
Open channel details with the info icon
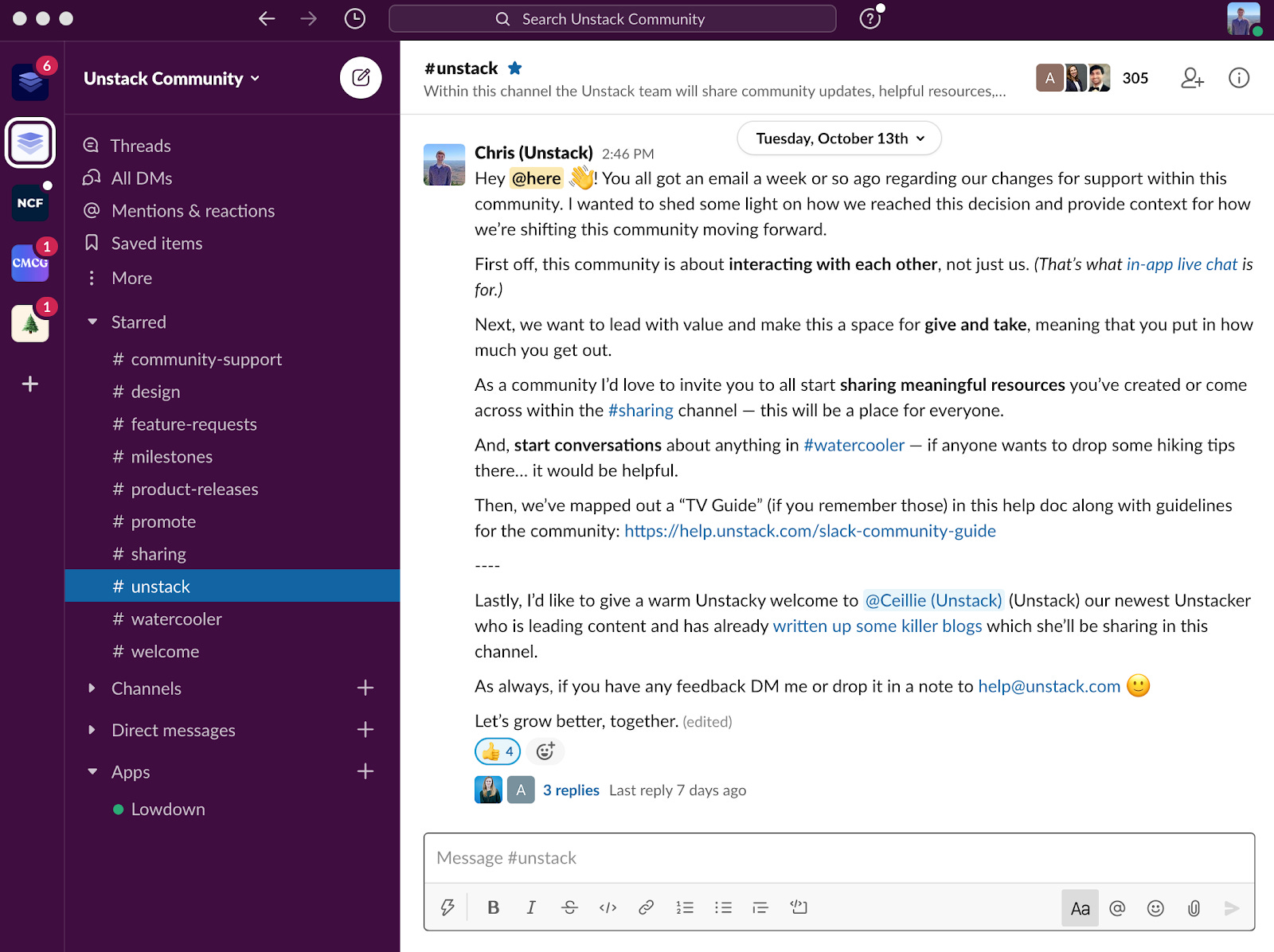click(1238, 77)
